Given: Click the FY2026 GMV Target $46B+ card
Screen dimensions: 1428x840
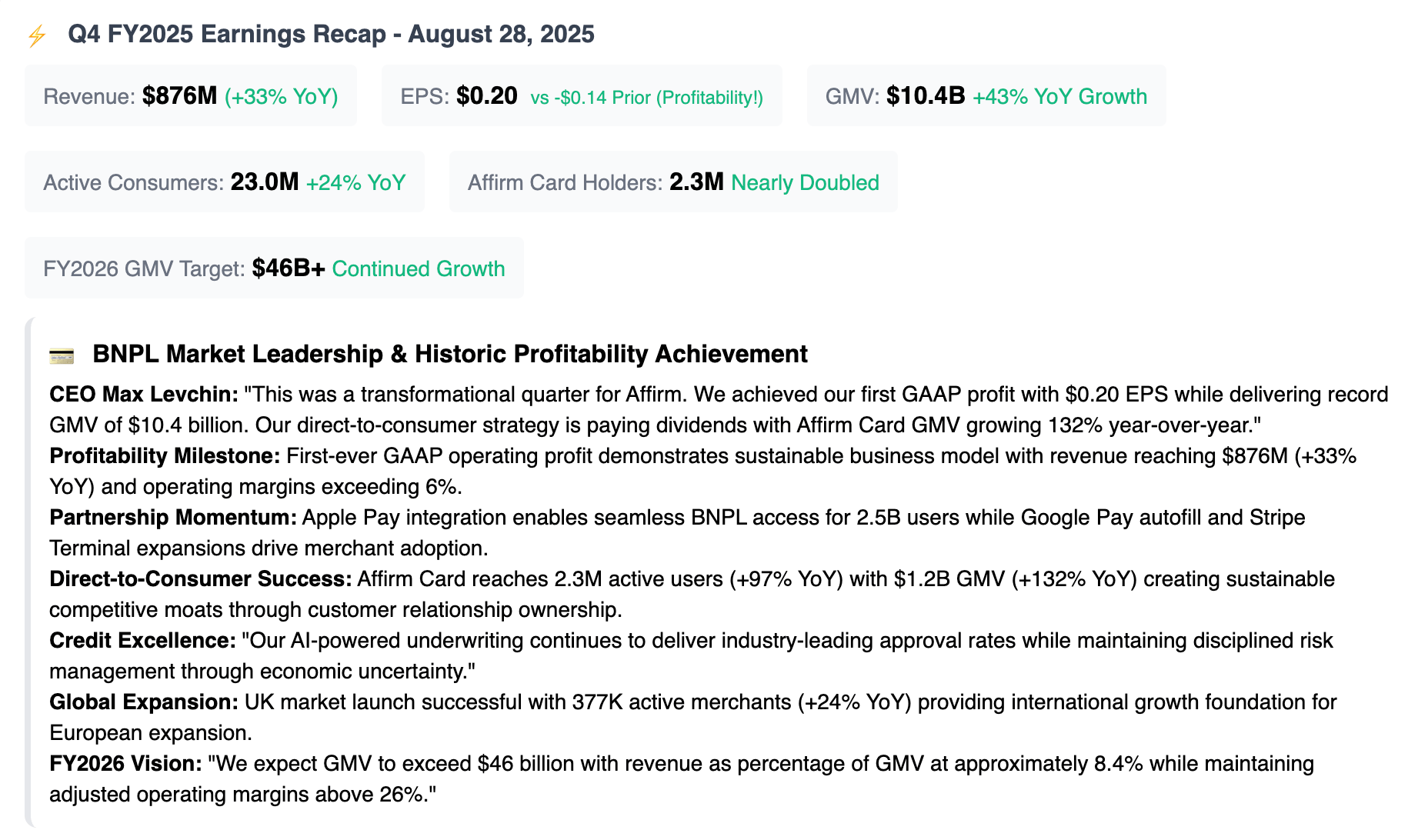Looking at the screenshot, I should pyautogui.click(x=274, y=268).
